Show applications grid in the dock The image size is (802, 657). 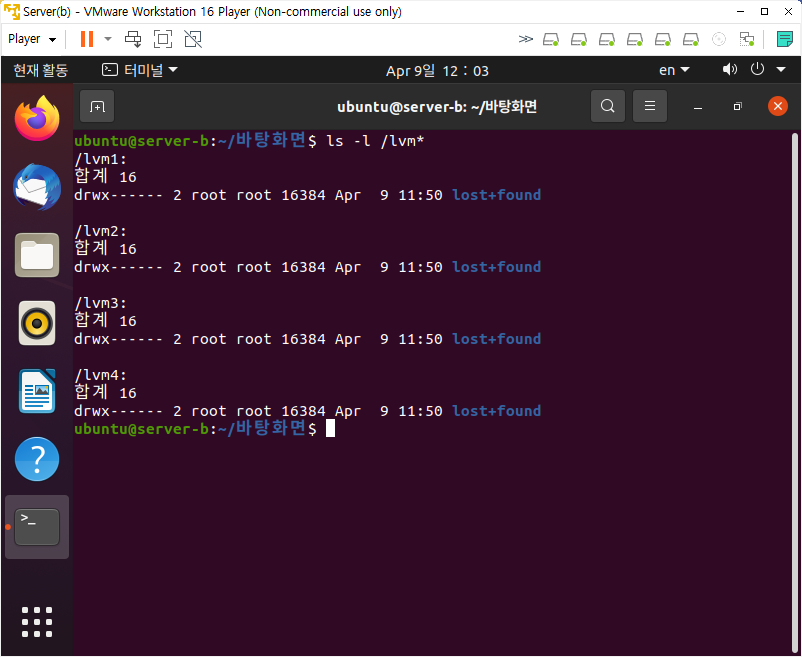(37, 622)
